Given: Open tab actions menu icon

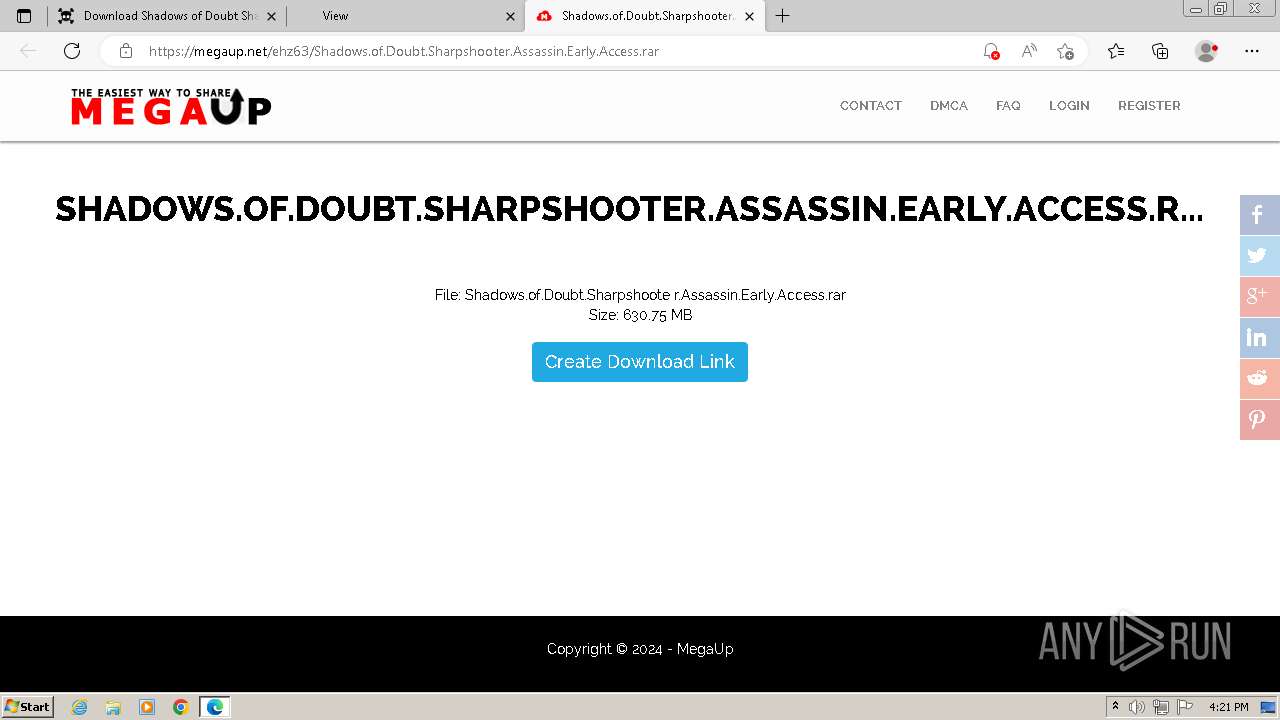Looking at the screenshot, I should click(24, 16).
